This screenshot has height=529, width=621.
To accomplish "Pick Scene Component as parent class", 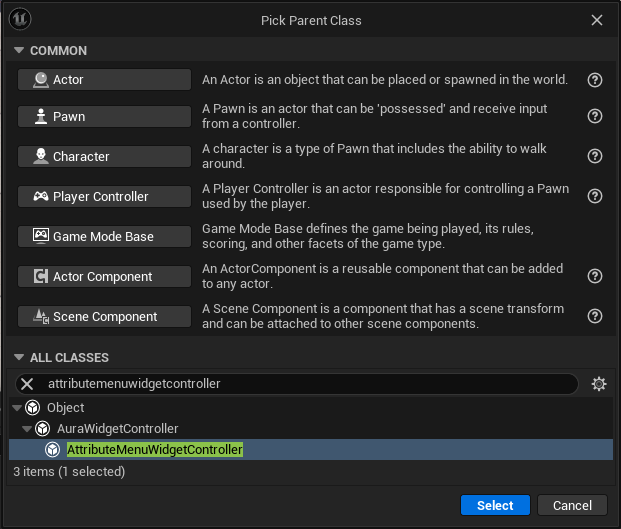I will pyautogui.click(x=104, y=316).
